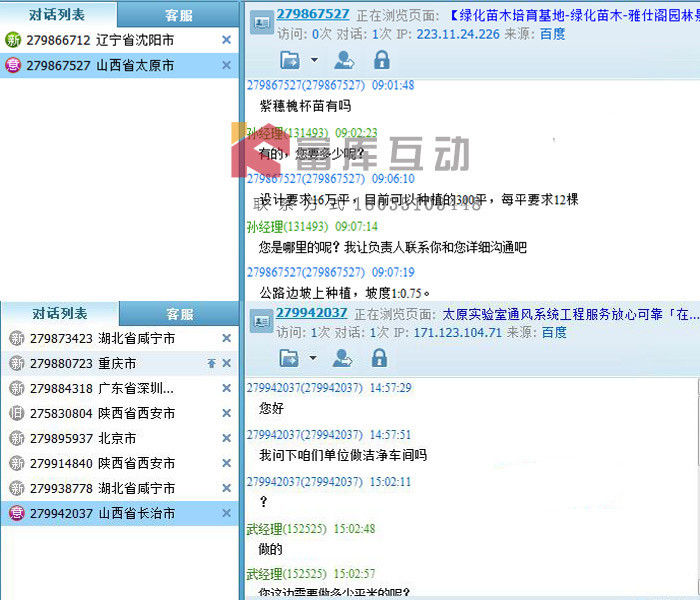Click the red 意 badge on 279867527
The width and height of the screenshot is (700, 600).
(x=13, y=66)
